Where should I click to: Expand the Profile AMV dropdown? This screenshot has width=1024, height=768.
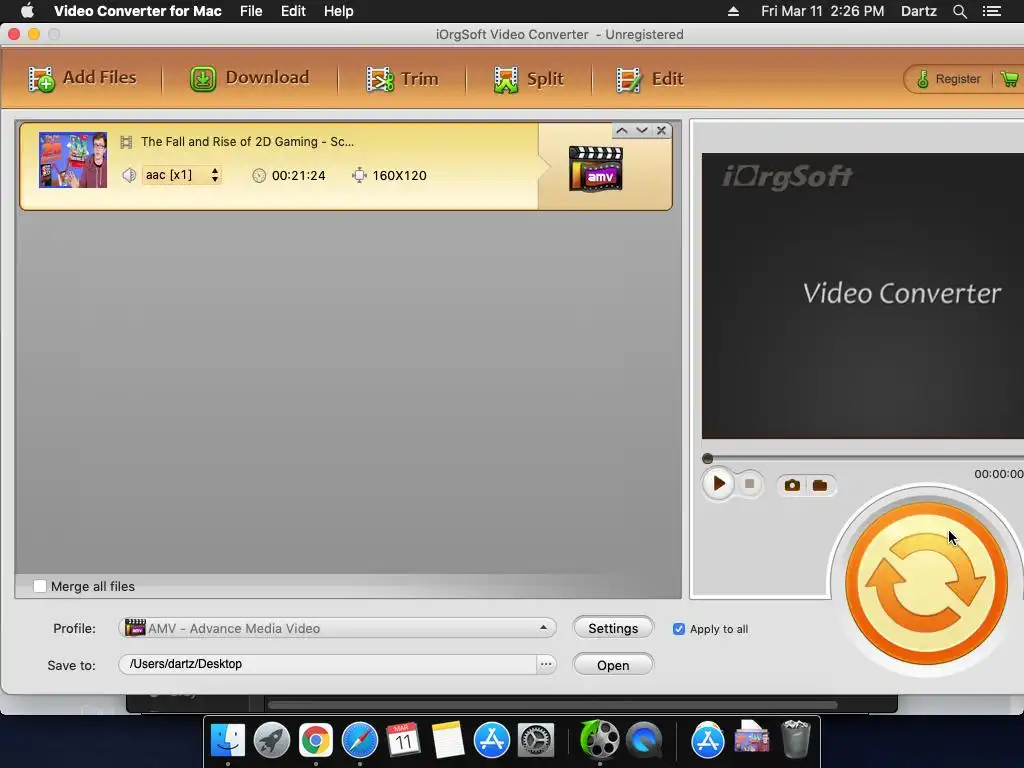[x=337, y=628]
